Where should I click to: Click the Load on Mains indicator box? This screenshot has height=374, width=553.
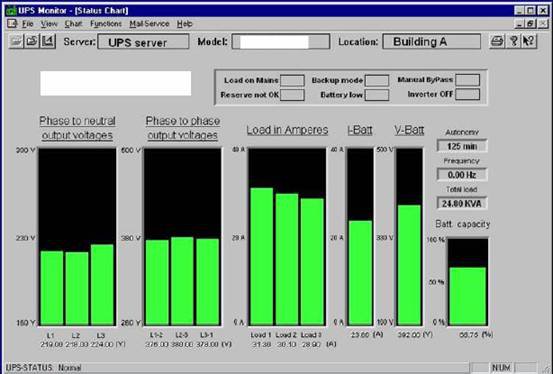coord(292,80)
